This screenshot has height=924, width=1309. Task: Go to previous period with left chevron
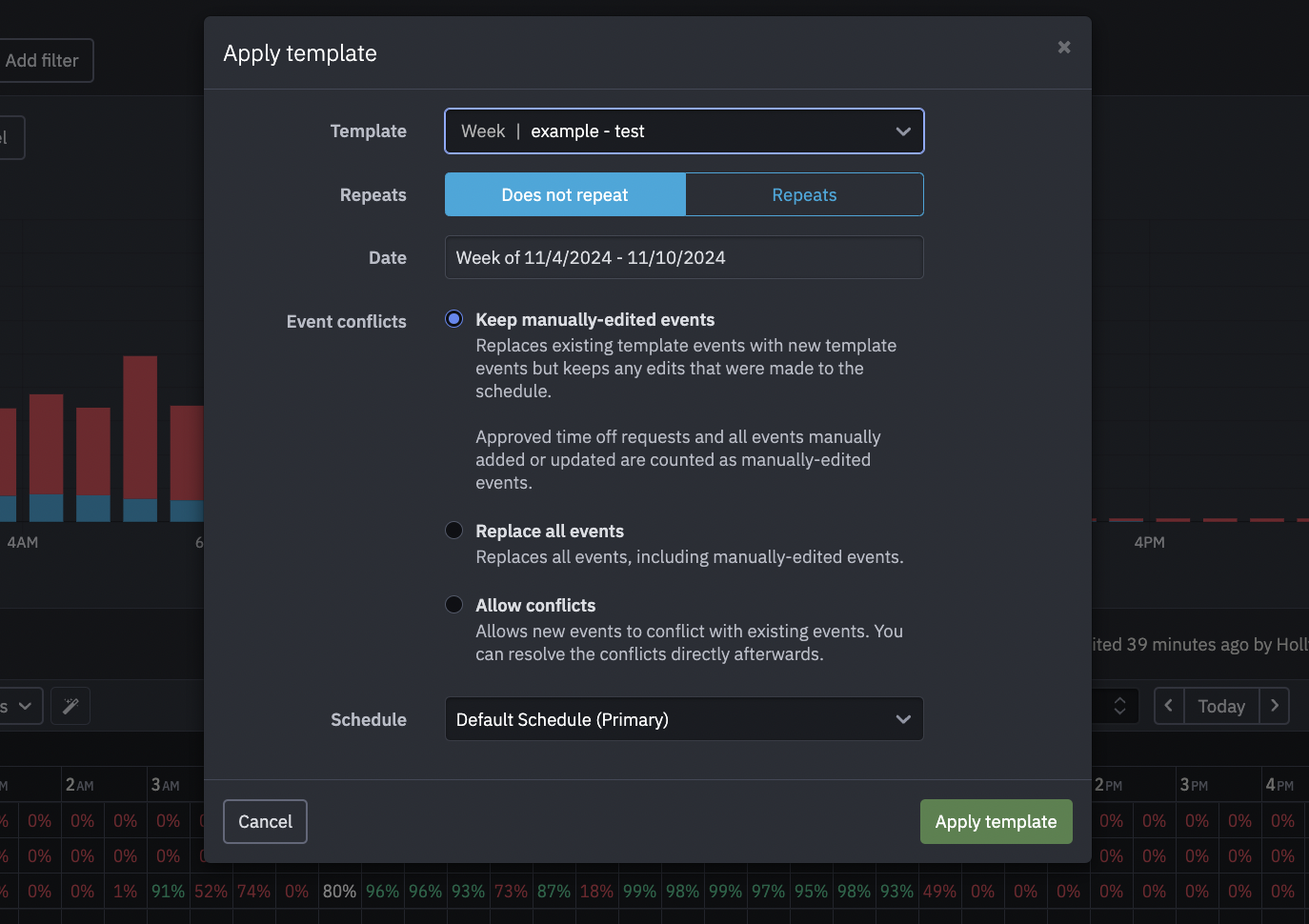click(1169, 706)
